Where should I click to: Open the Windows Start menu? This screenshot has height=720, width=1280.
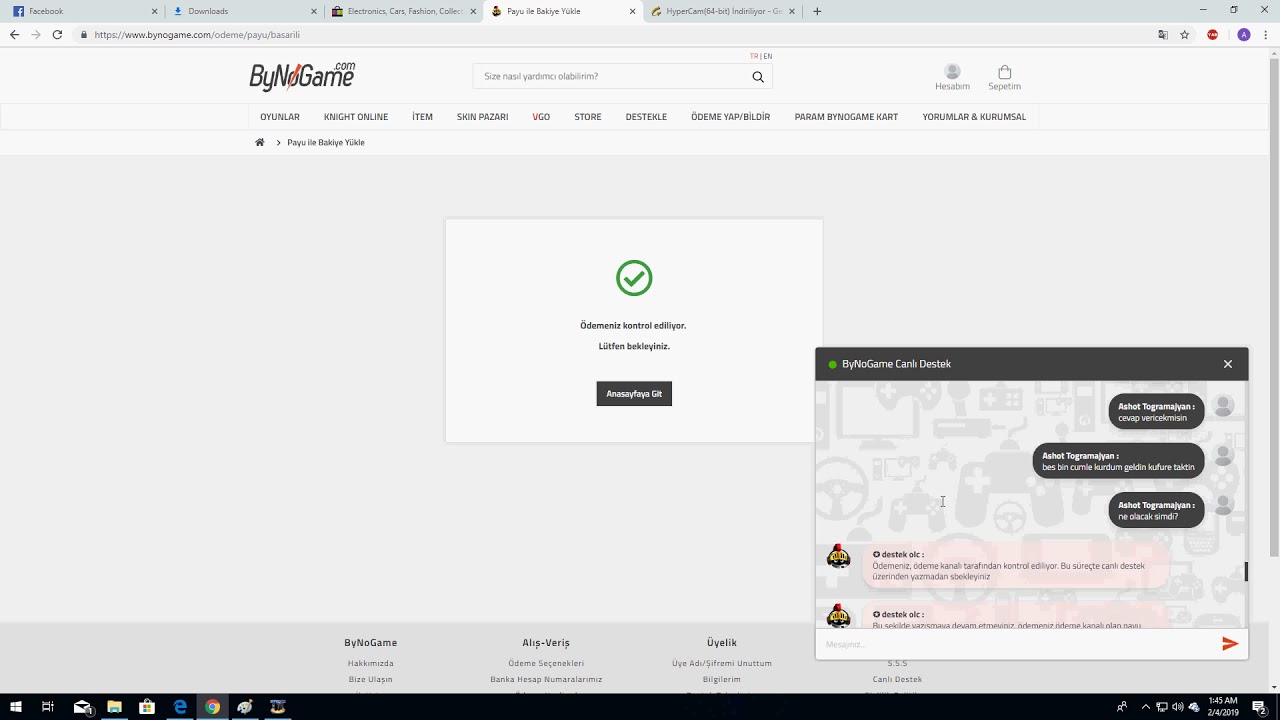click(x=16, y=707)
